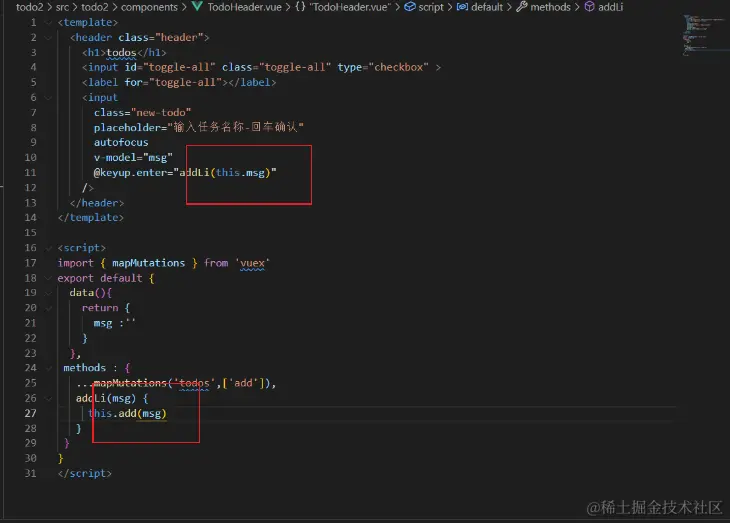Open 'script' breadcrumb segment
The image size is (730, 523).
pyautogui.click(x=431, y=7)
